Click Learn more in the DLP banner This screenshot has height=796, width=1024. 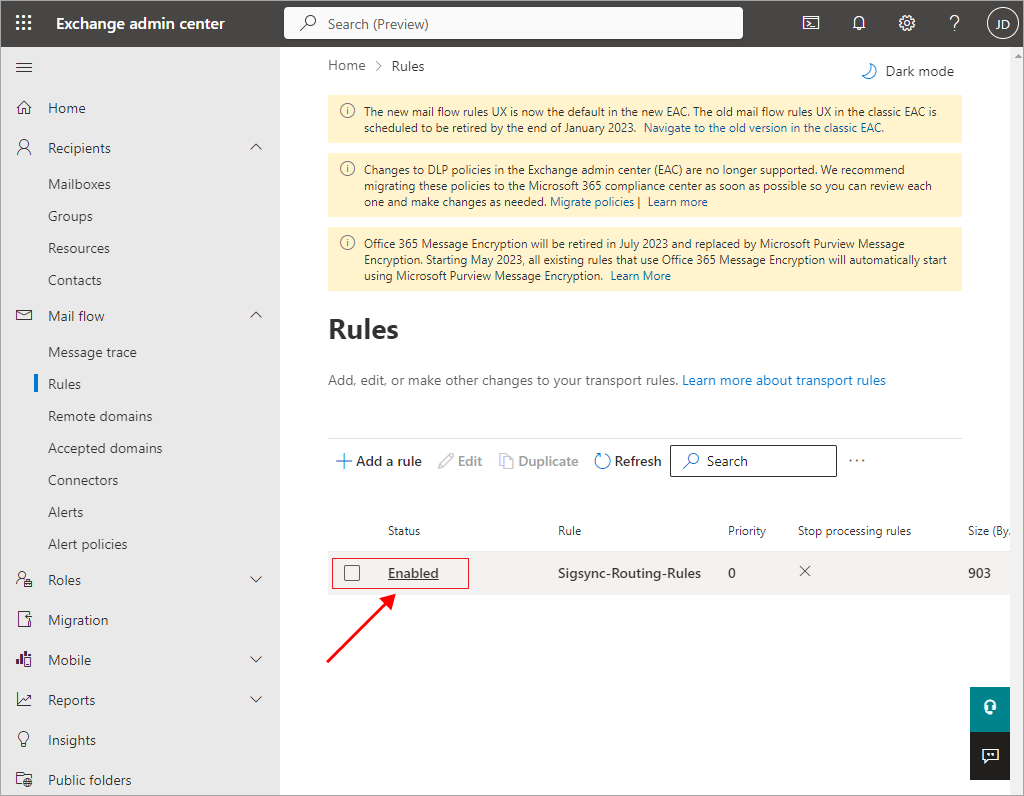677,202
